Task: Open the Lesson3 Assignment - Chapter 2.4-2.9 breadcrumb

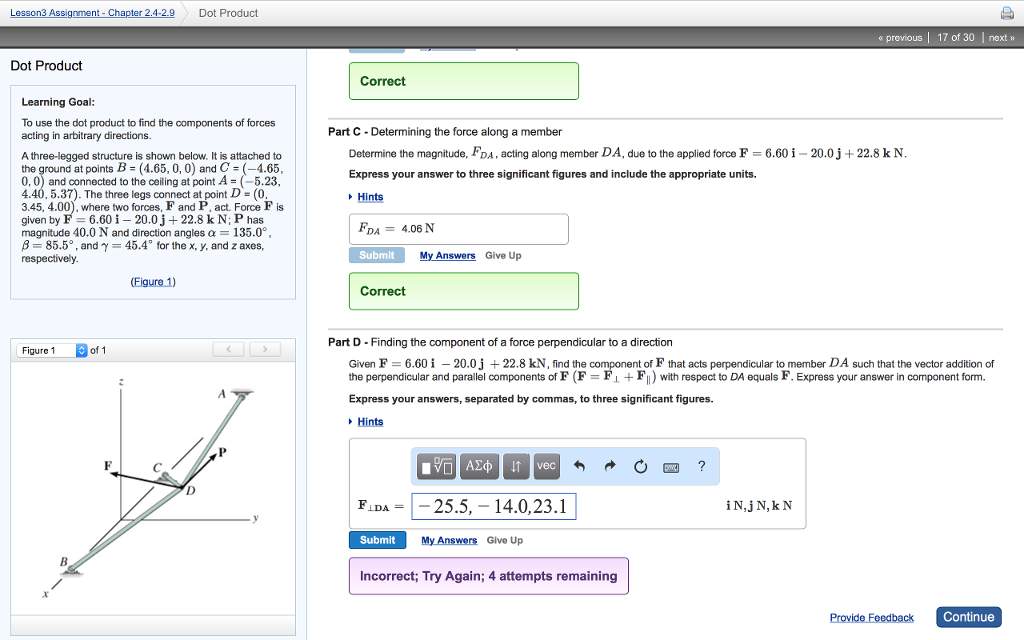Action: pyautogui.click(x=91, y=13)
